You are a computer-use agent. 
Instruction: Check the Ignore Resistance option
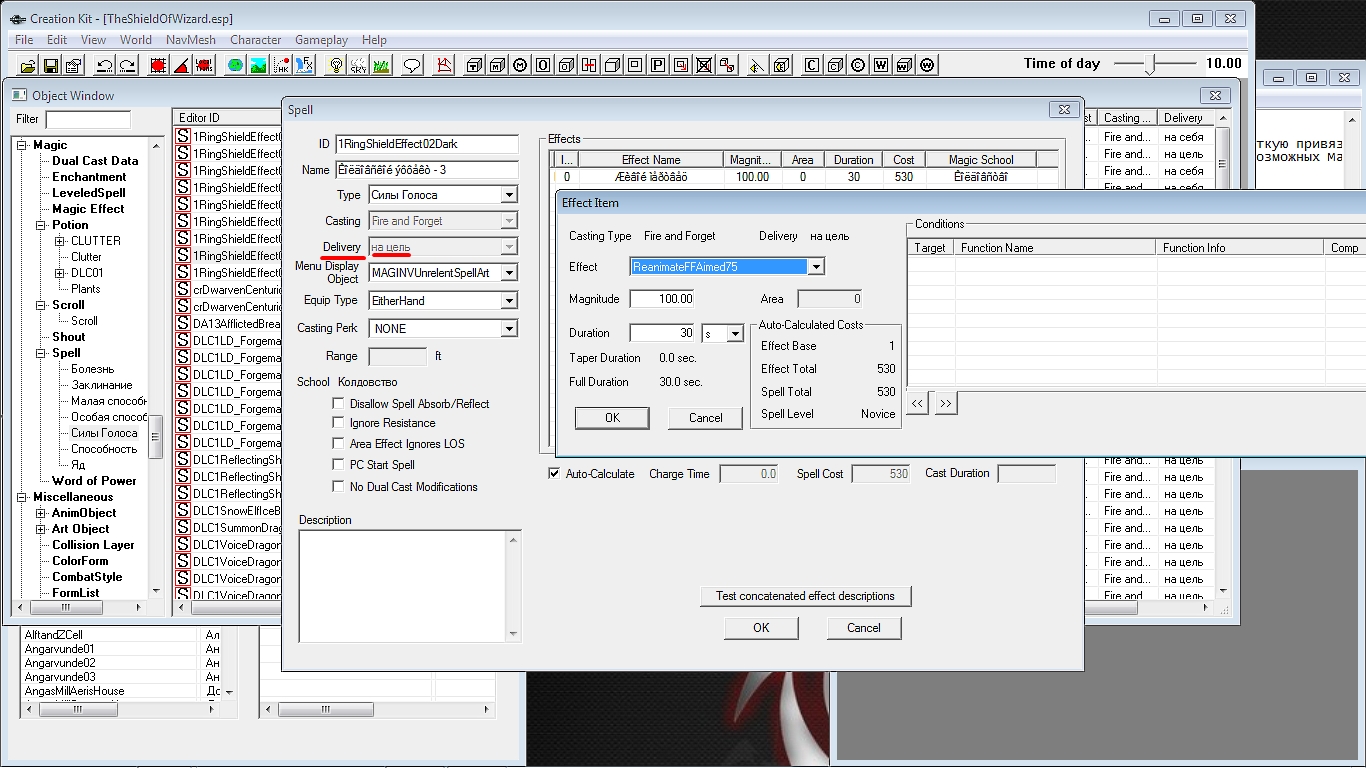339,423
